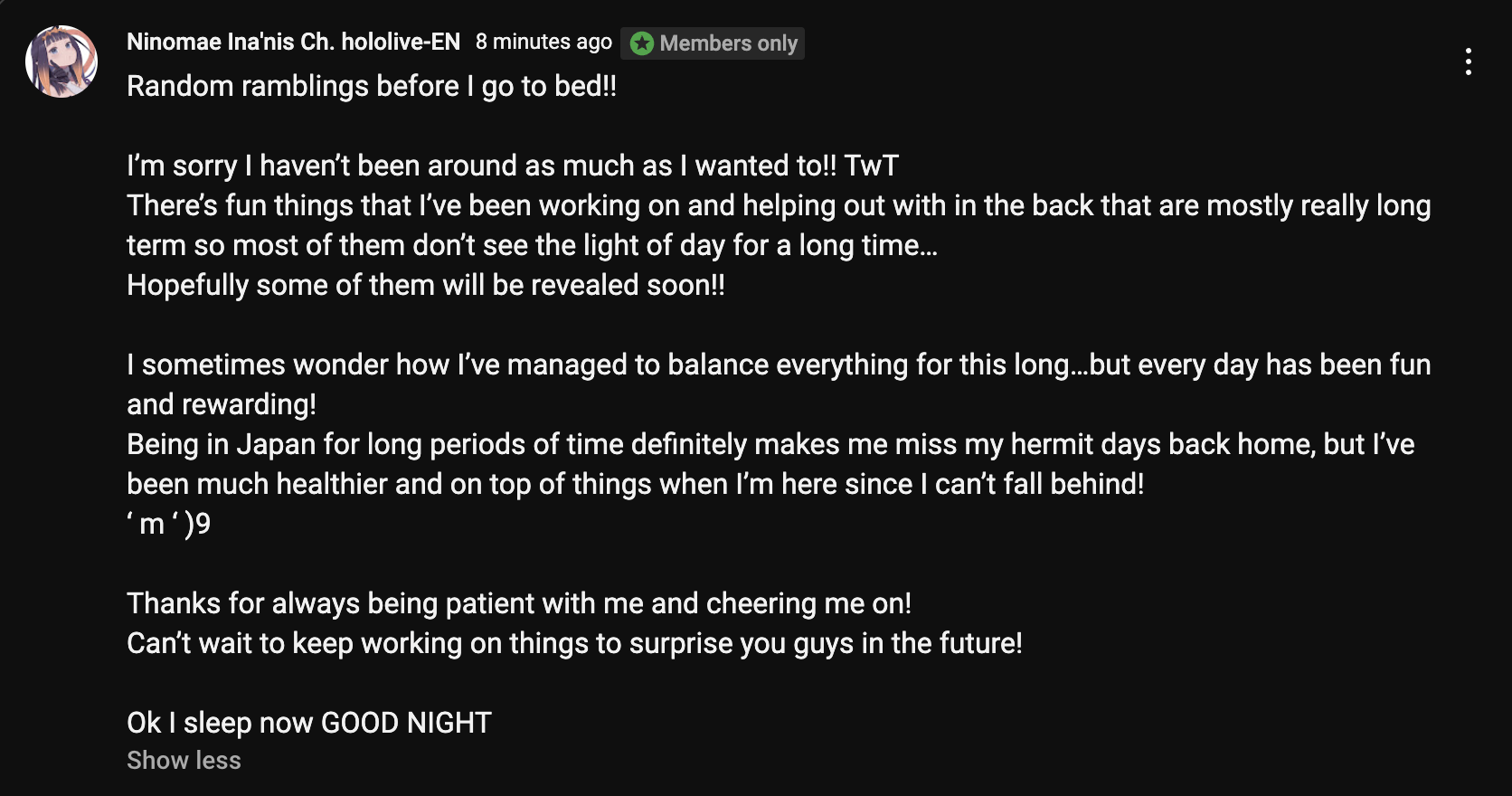Open the post's three-dot action menu
The width and height of the screenshot is (1512, 796).
pos(1468,62)
